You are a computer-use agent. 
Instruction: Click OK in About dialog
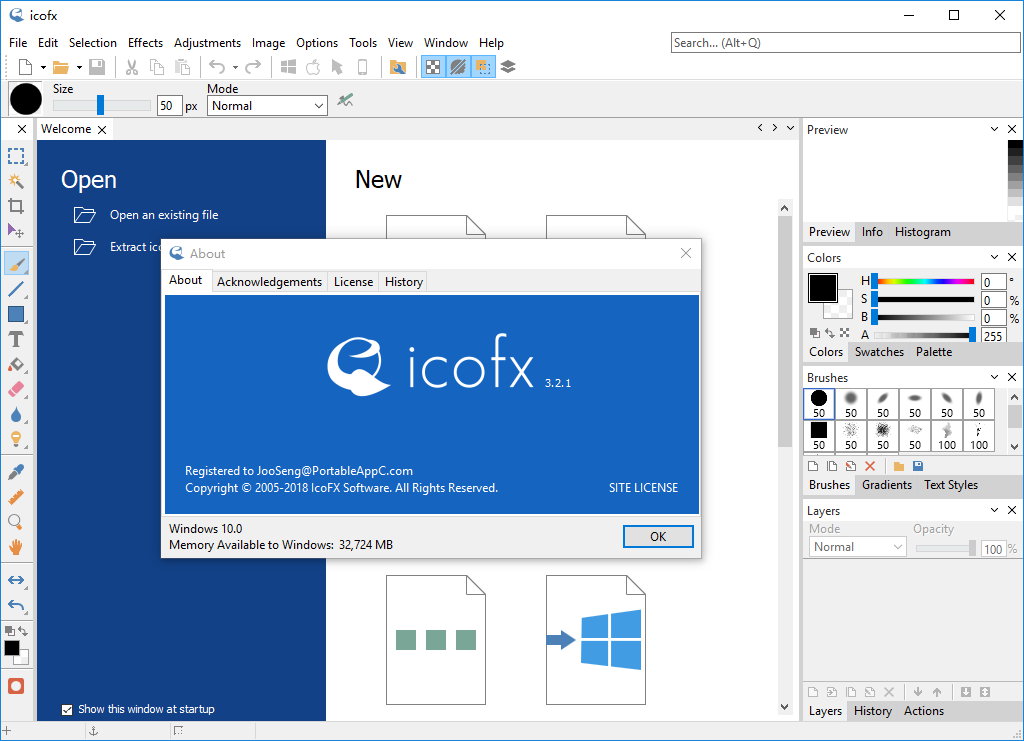pyautogui.click(x=658, y=537)
